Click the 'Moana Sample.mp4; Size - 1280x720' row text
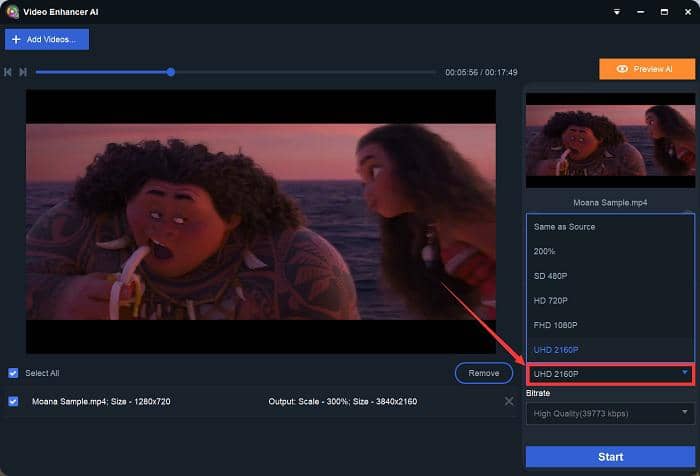The height and width of the screenshot is (476, 700). click(101, 401)
